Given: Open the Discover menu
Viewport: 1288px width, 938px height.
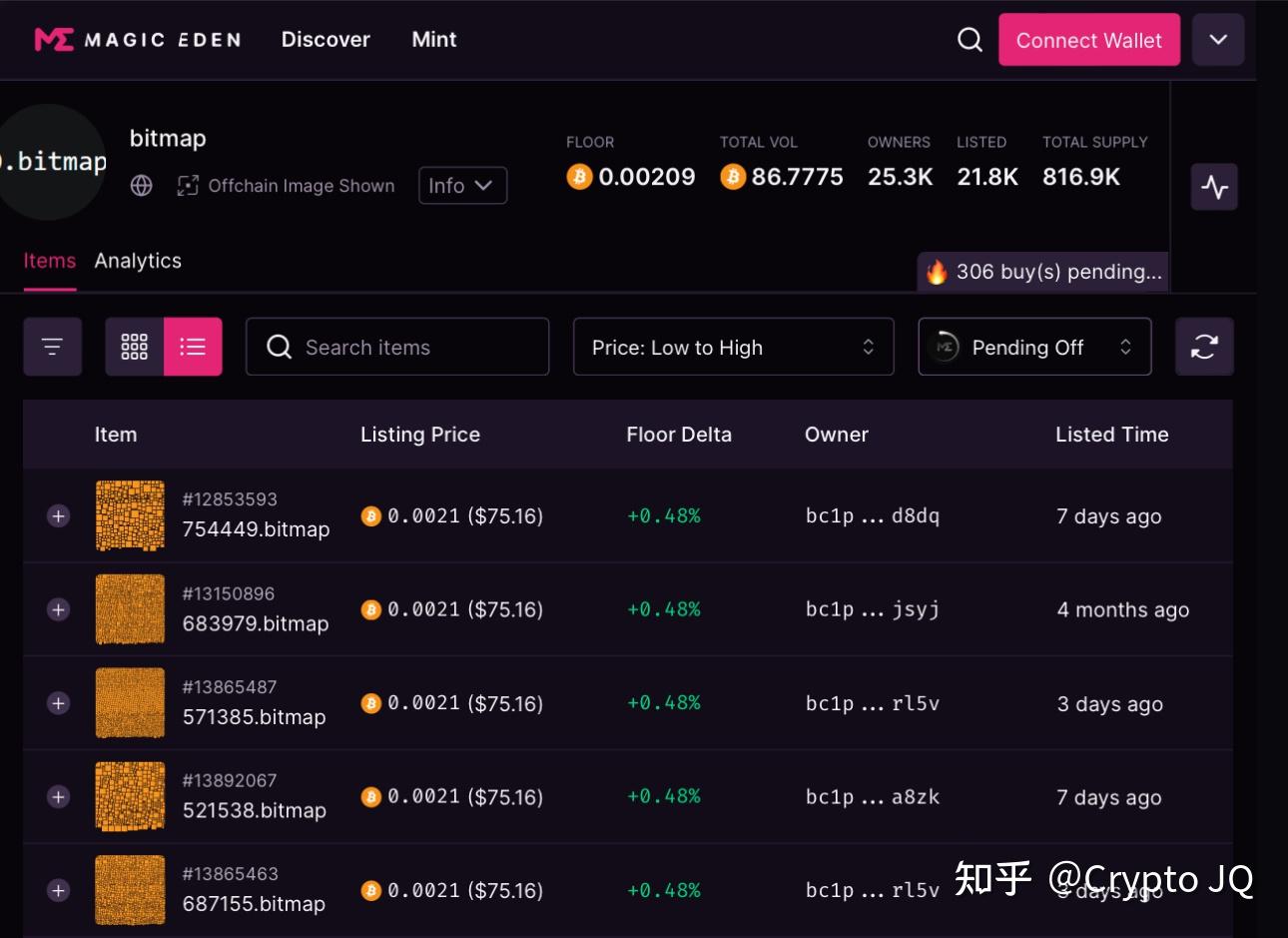Looking at the screenshot, I should pos(325,40).
